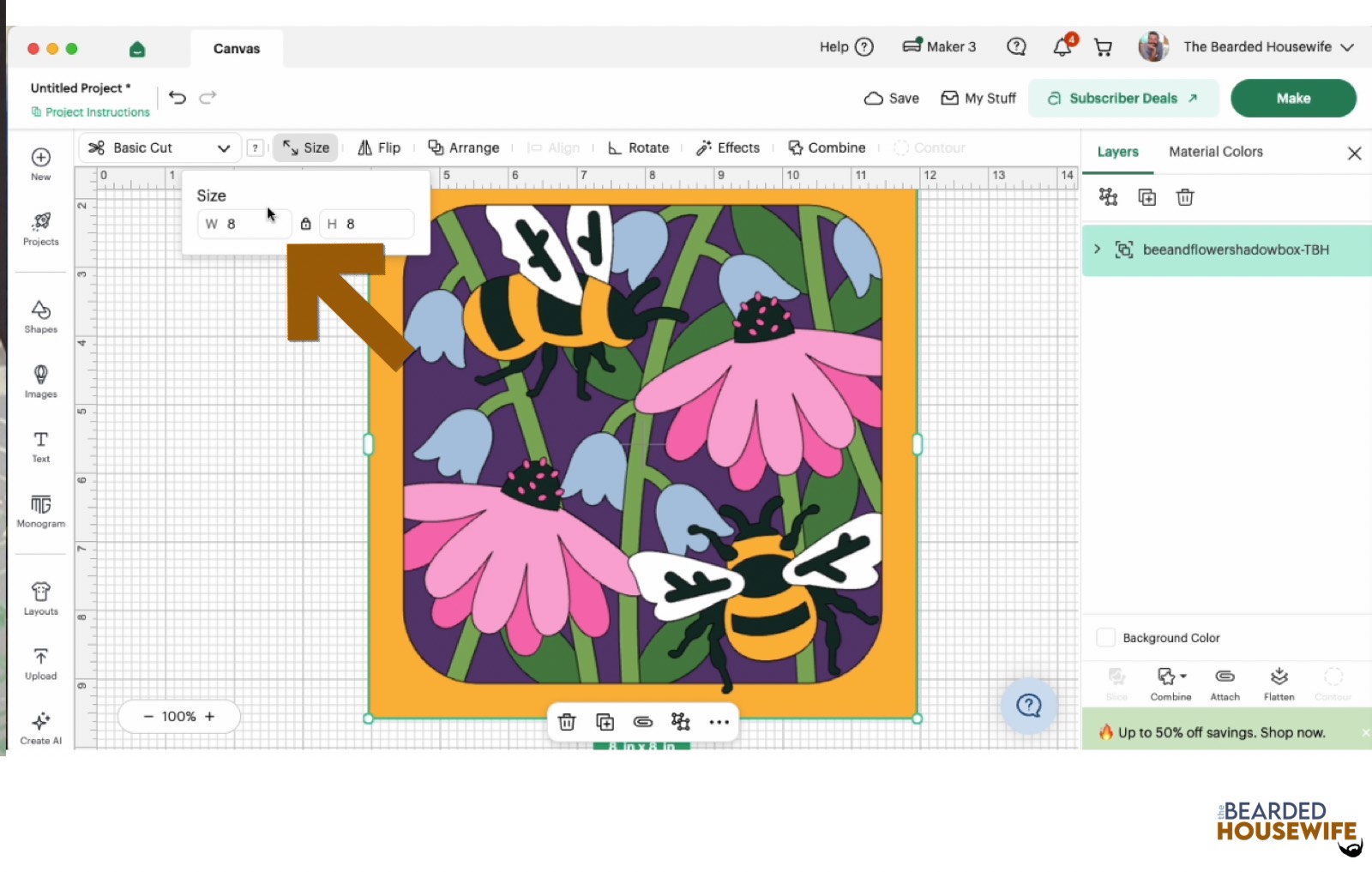Click the width W input field
This screenshot has height=872, width=1372.
click(244, 224)
